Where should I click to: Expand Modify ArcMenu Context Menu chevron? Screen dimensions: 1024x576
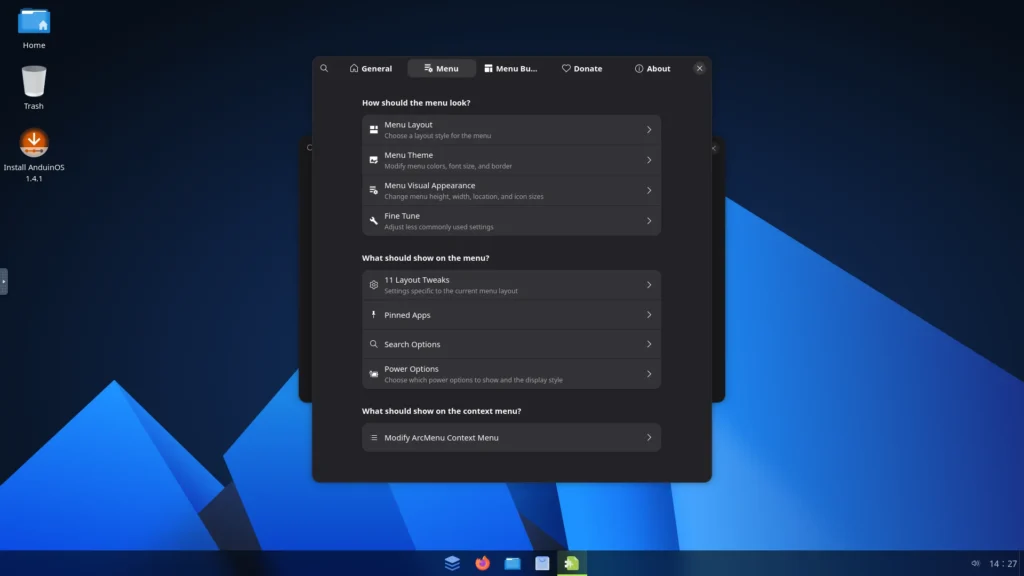[x=649, y=438]
